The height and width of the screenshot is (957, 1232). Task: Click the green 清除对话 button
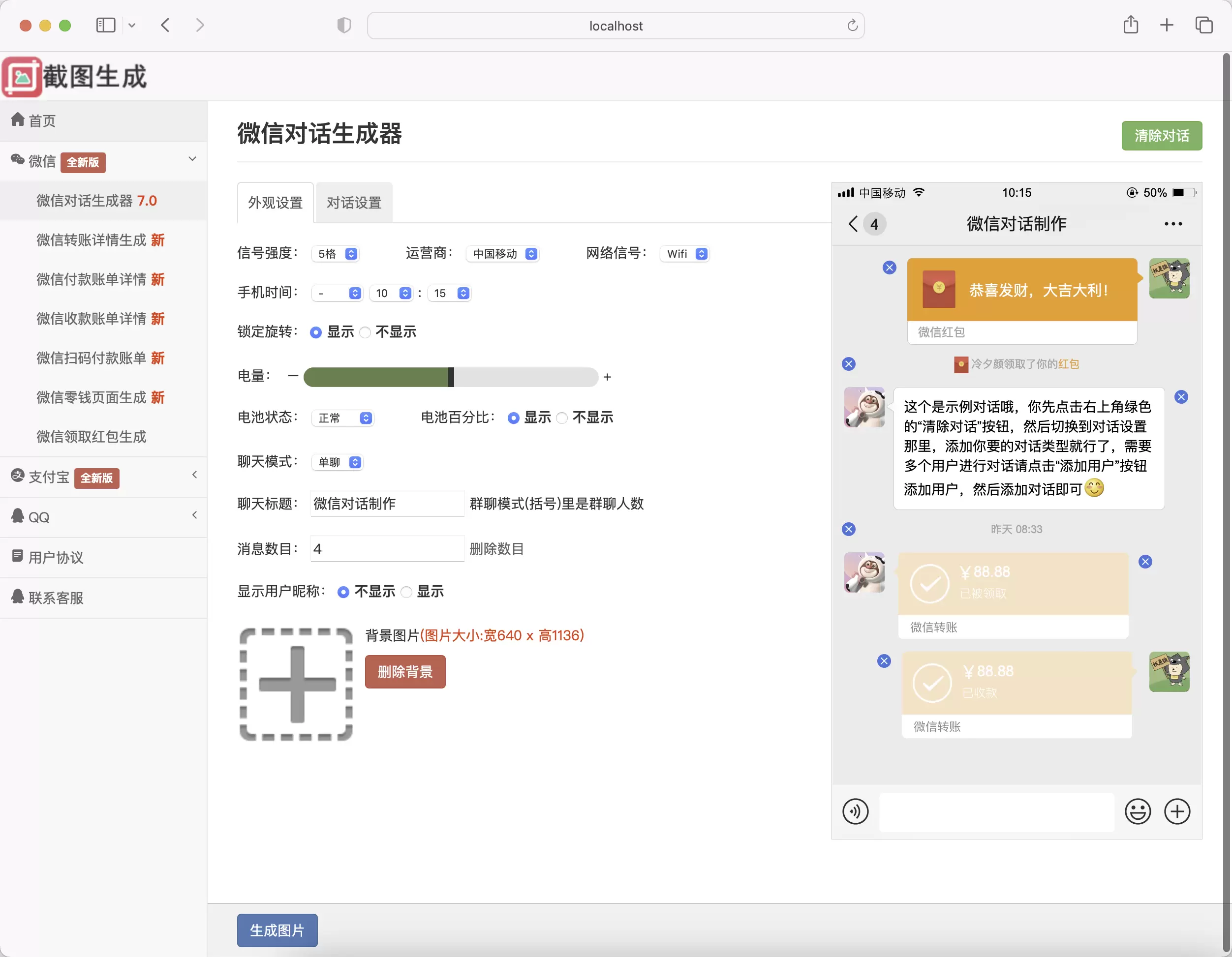click(x=1162, y=136)
